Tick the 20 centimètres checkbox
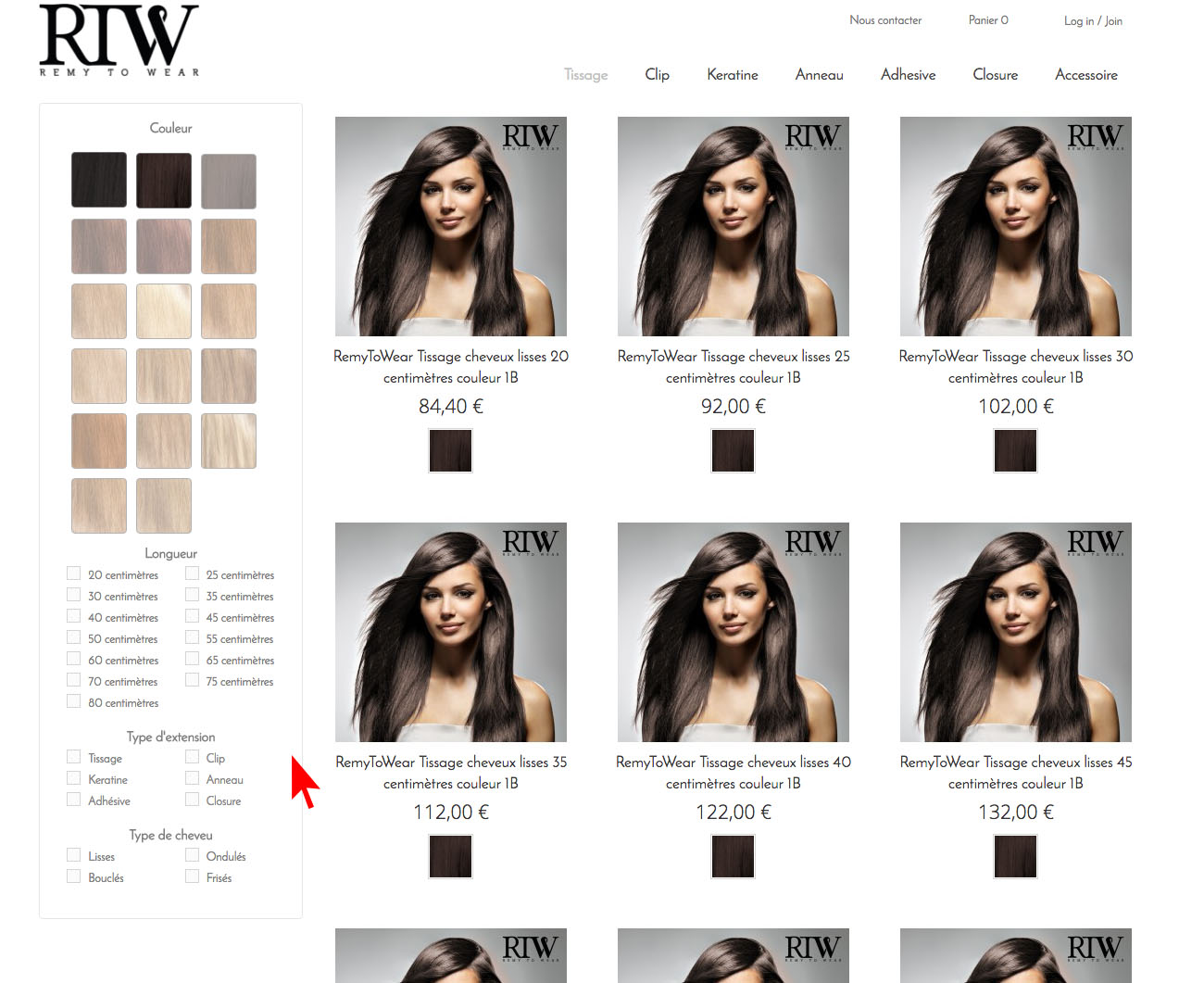This screenshot has height=983, width=1204. pos(73,573)
